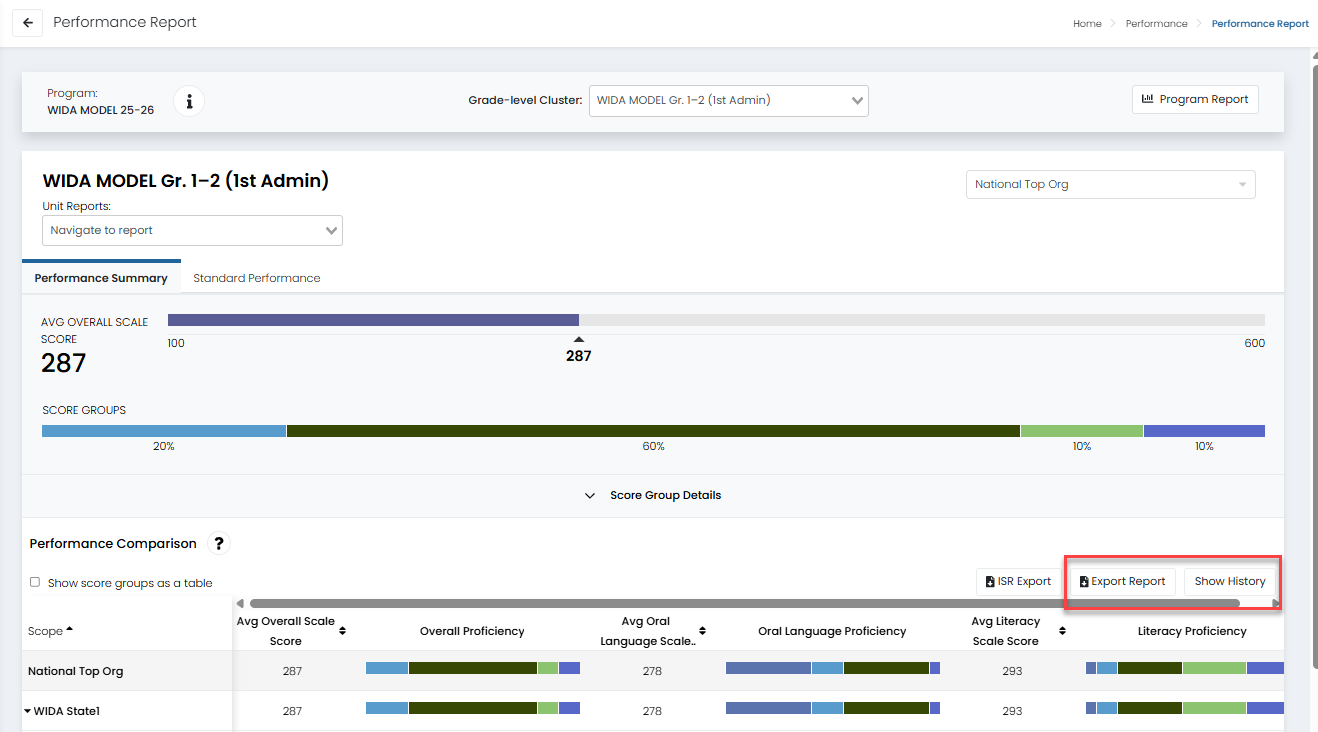Collapse the WIDA State1 row

coord(27,711)
